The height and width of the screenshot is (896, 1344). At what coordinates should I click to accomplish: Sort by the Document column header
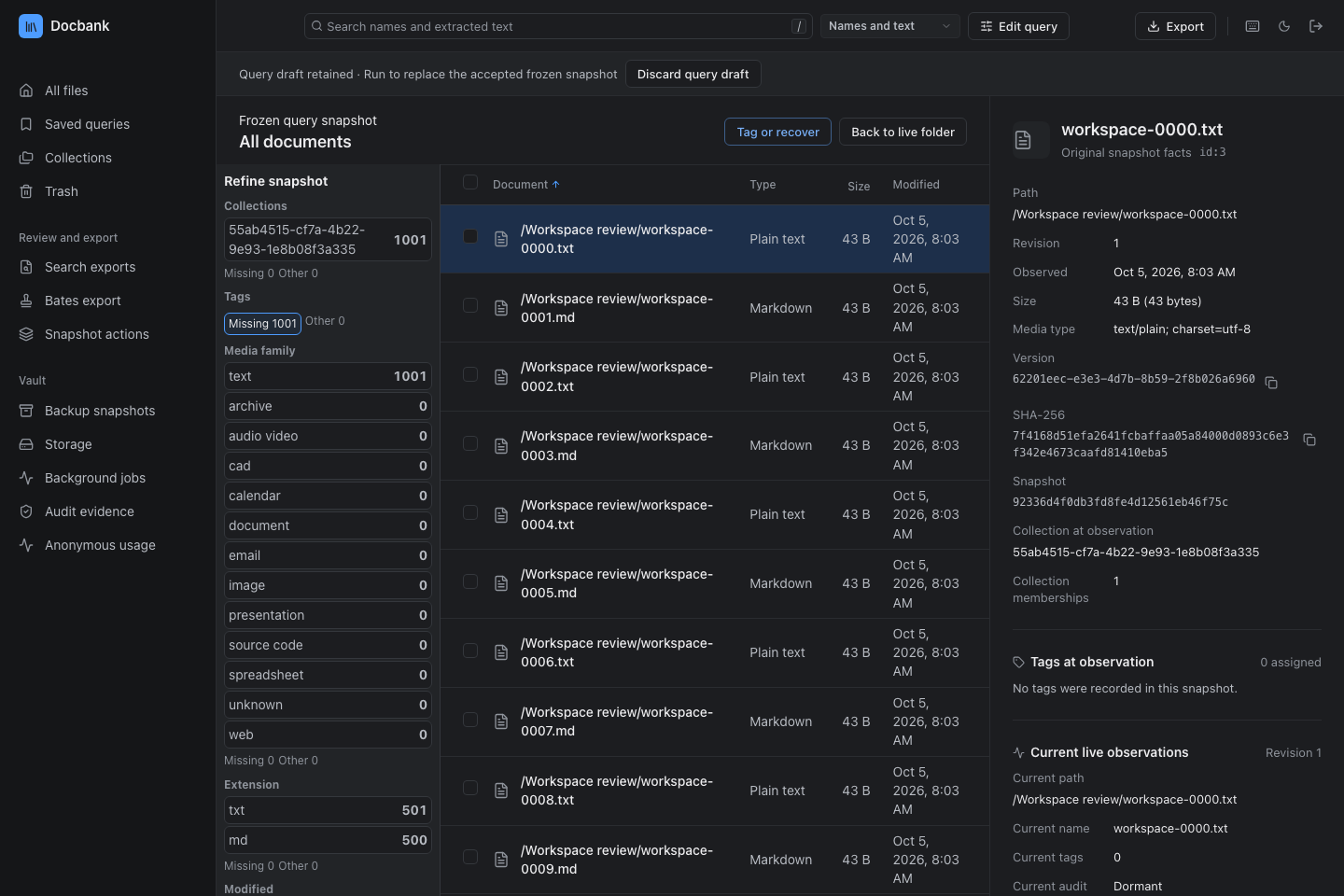526,185
